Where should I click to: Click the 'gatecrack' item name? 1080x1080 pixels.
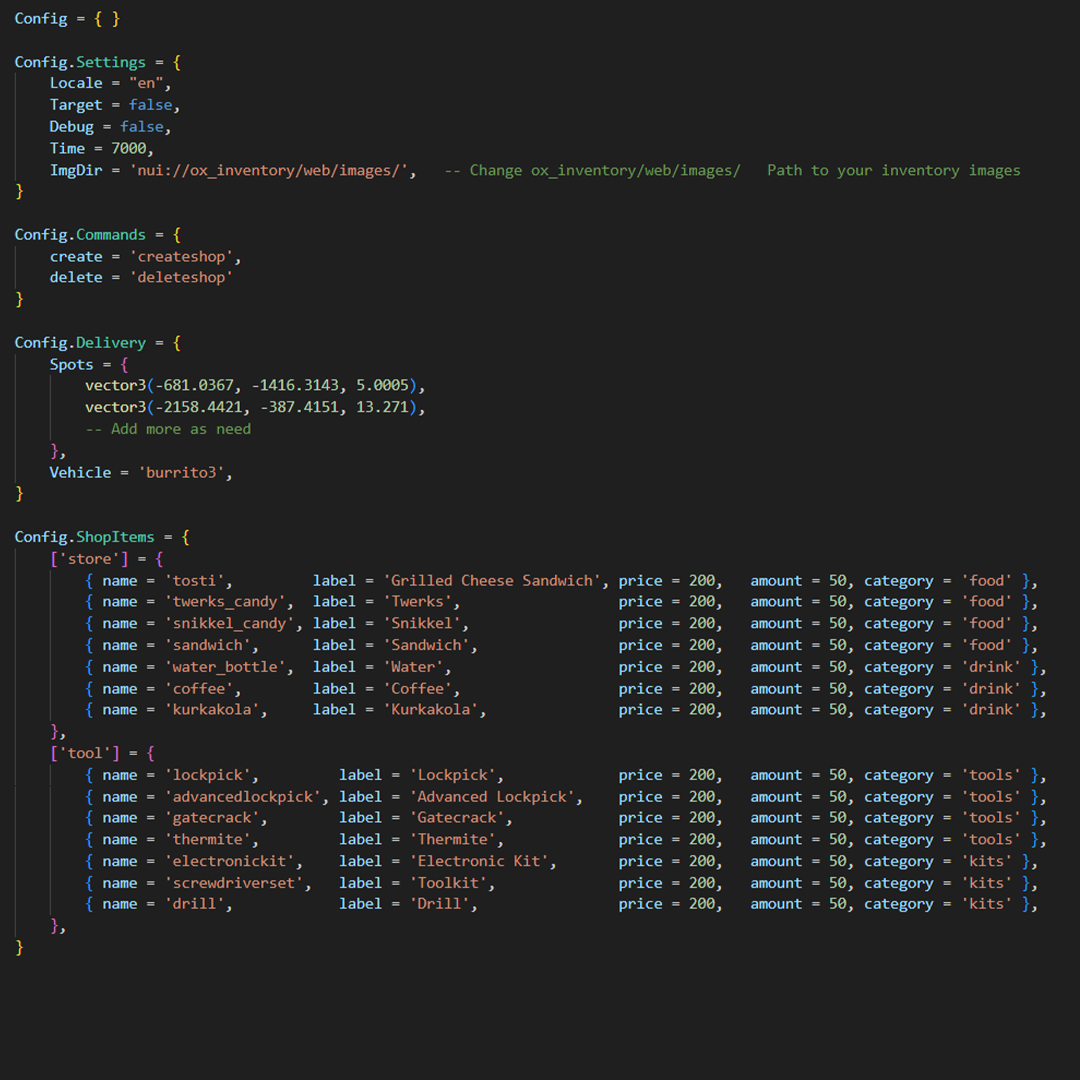[x=211, y=818]
